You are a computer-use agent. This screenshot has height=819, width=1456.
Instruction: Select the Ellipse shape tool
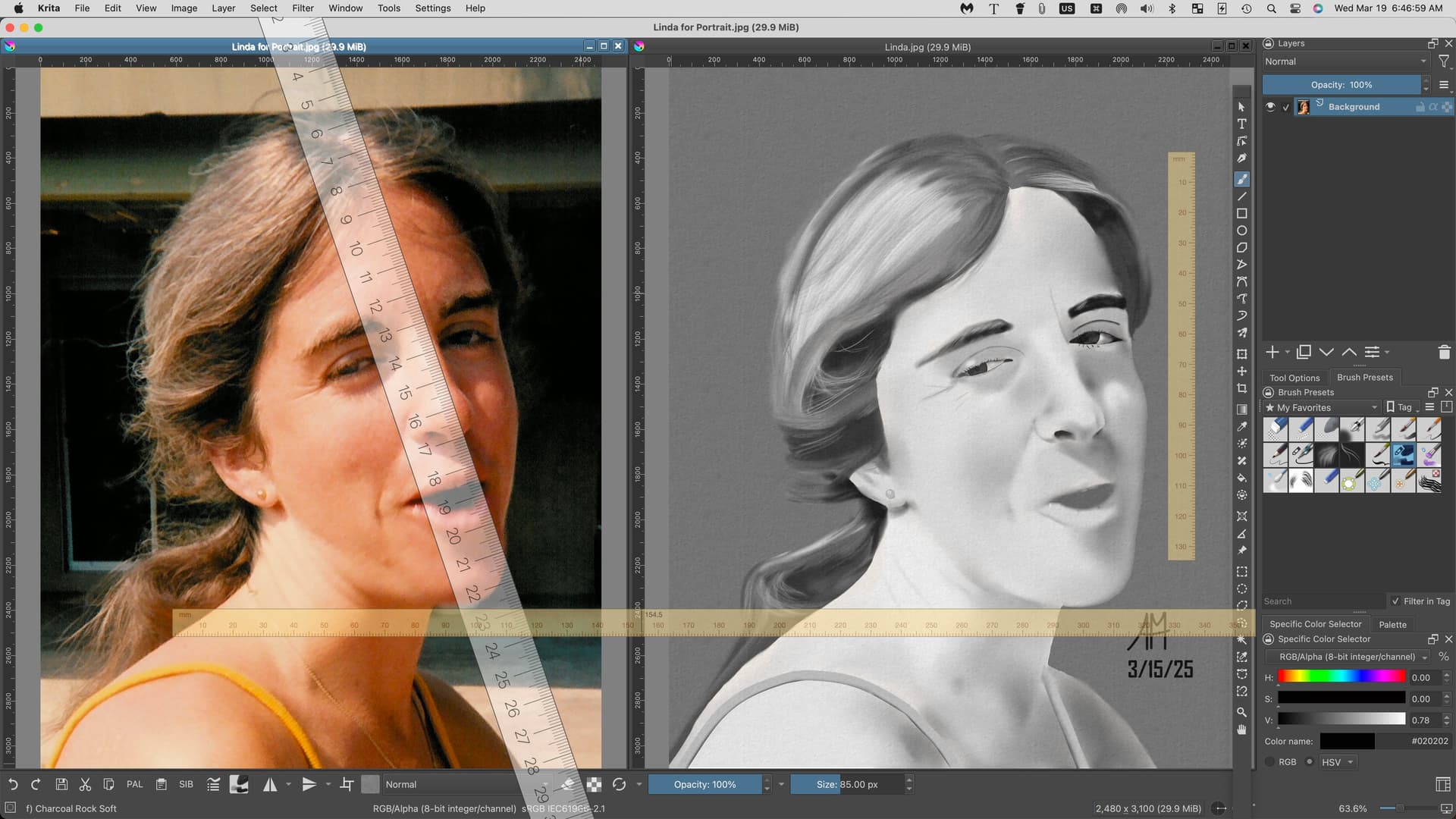(x=1241, y=231)
